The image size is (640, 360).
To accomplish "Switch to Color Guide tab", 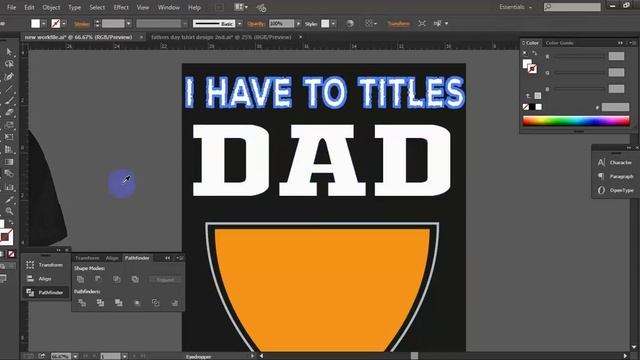I will pyautogui.click(x=560, y=43).
